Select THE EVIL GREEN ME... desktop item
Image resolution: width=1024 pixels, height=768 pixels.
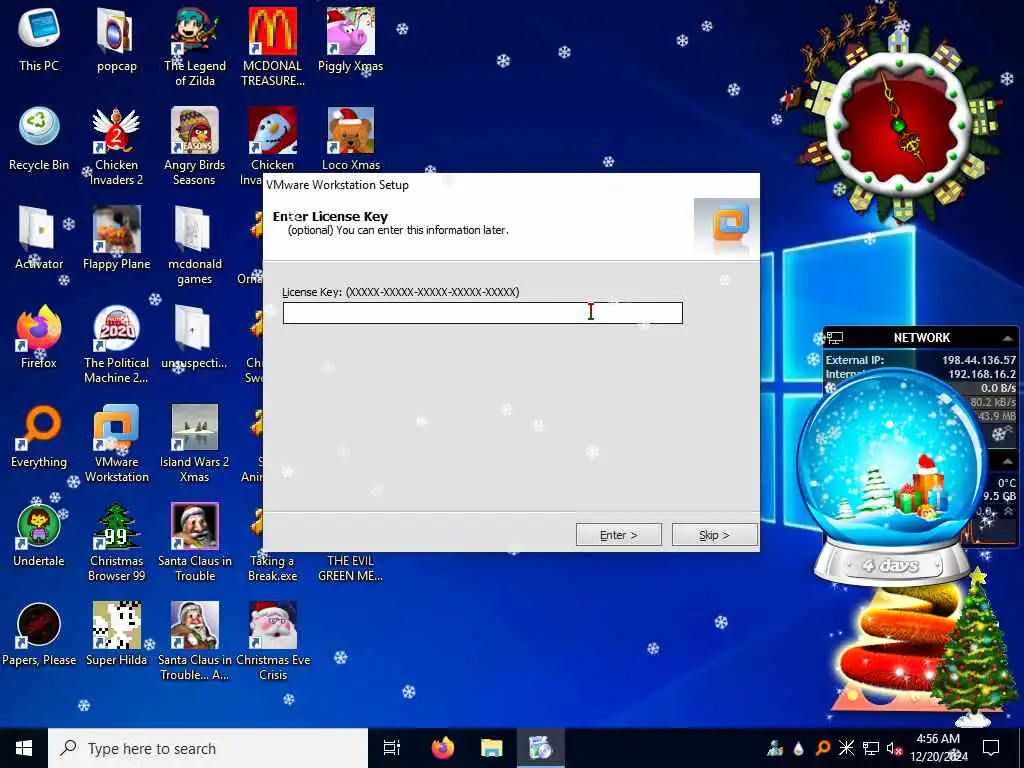[x=351, y=568]
